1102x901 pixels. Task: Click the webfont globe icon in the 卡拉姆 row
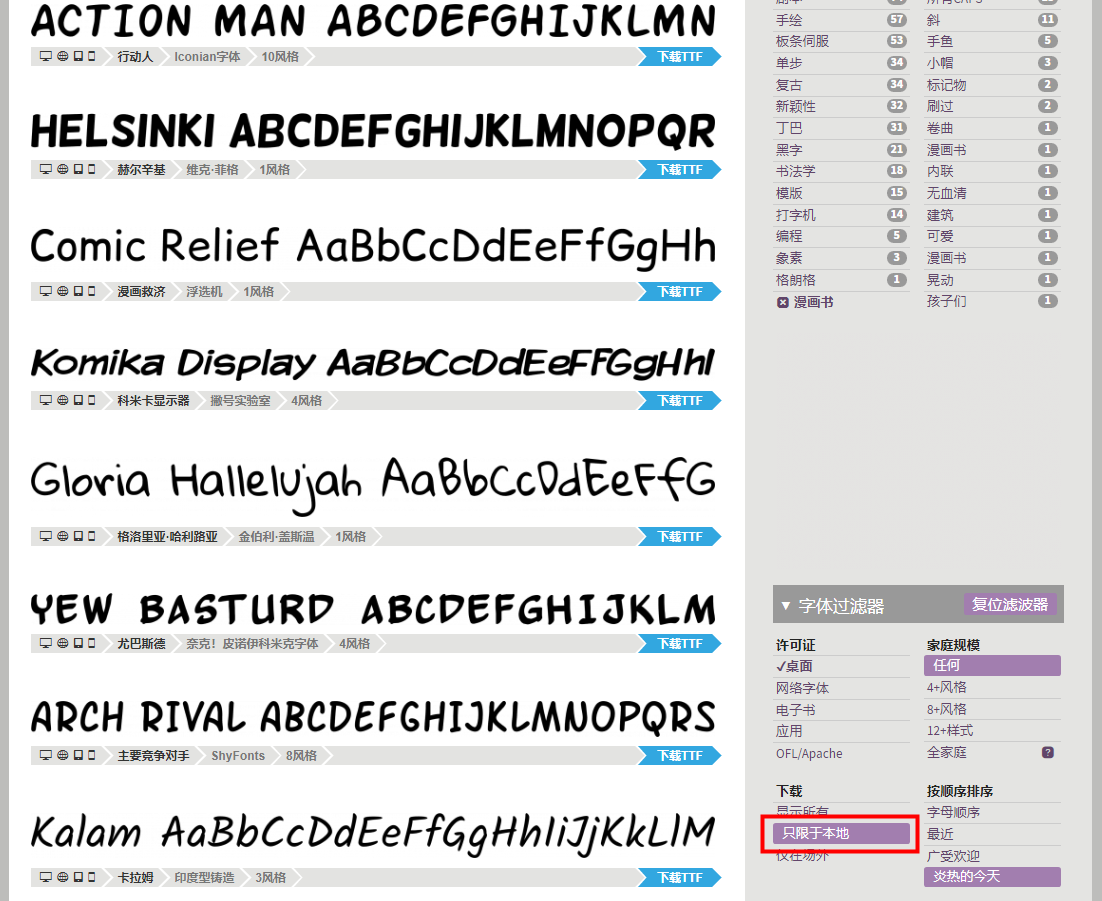point(63,877)
